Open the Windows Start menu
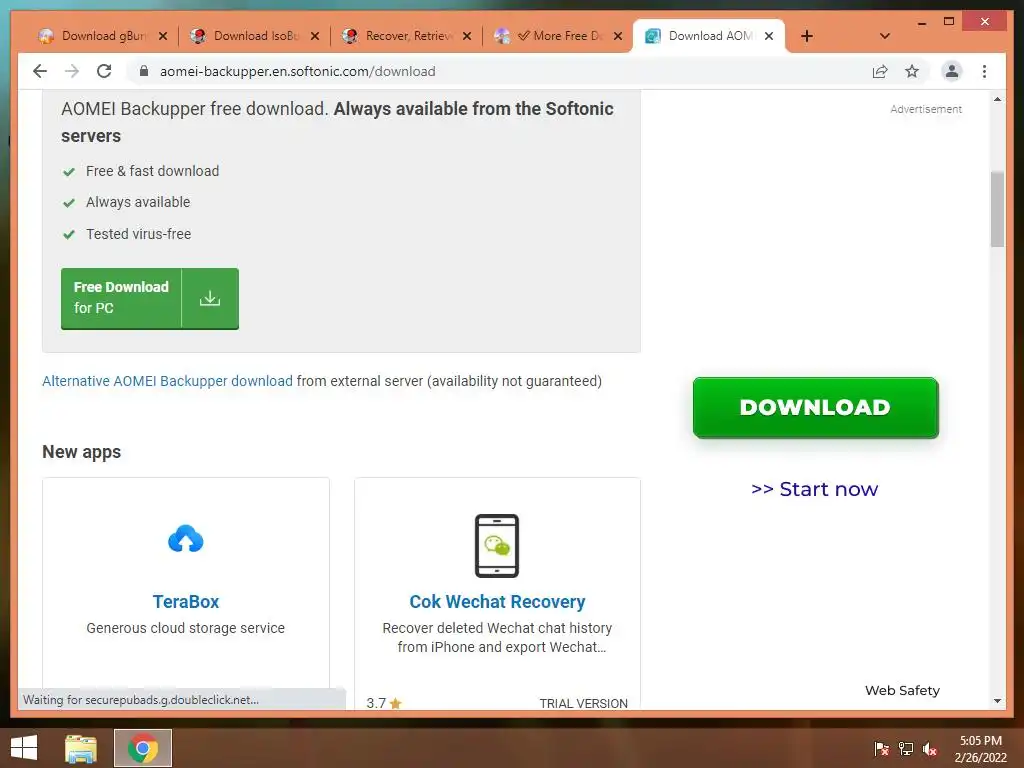 [x=24, y=748]
